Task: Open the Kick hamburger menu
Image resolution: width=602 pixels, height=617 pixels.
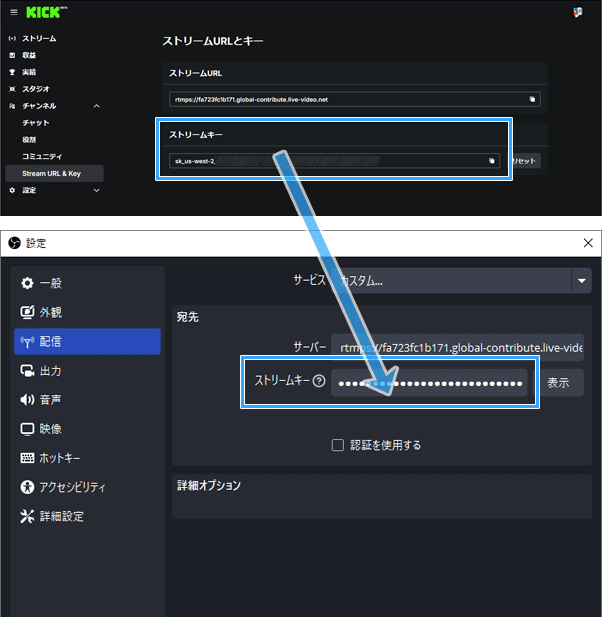Action: 14,12
